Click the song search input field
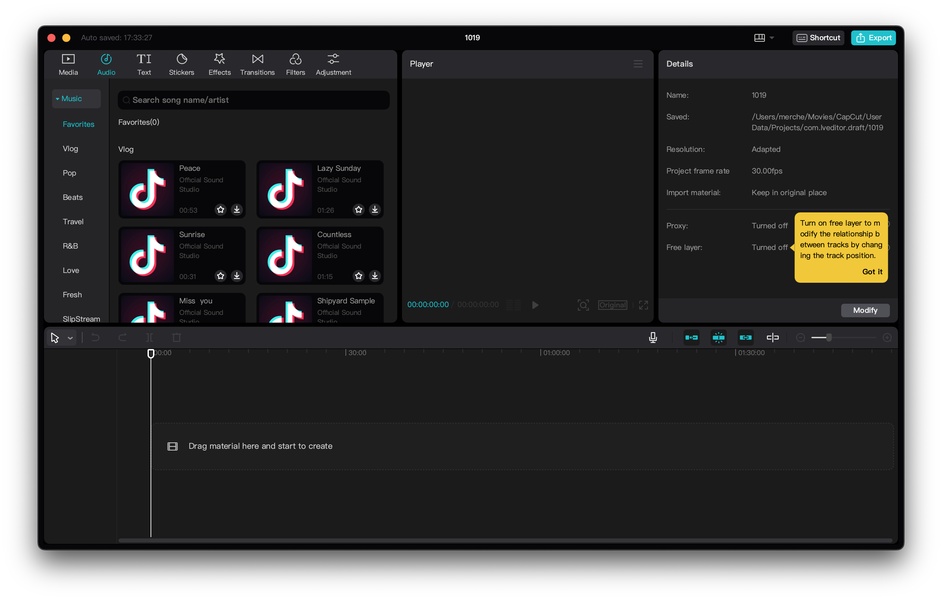This screenshot has width=942, height=600. tap(255, 100)
